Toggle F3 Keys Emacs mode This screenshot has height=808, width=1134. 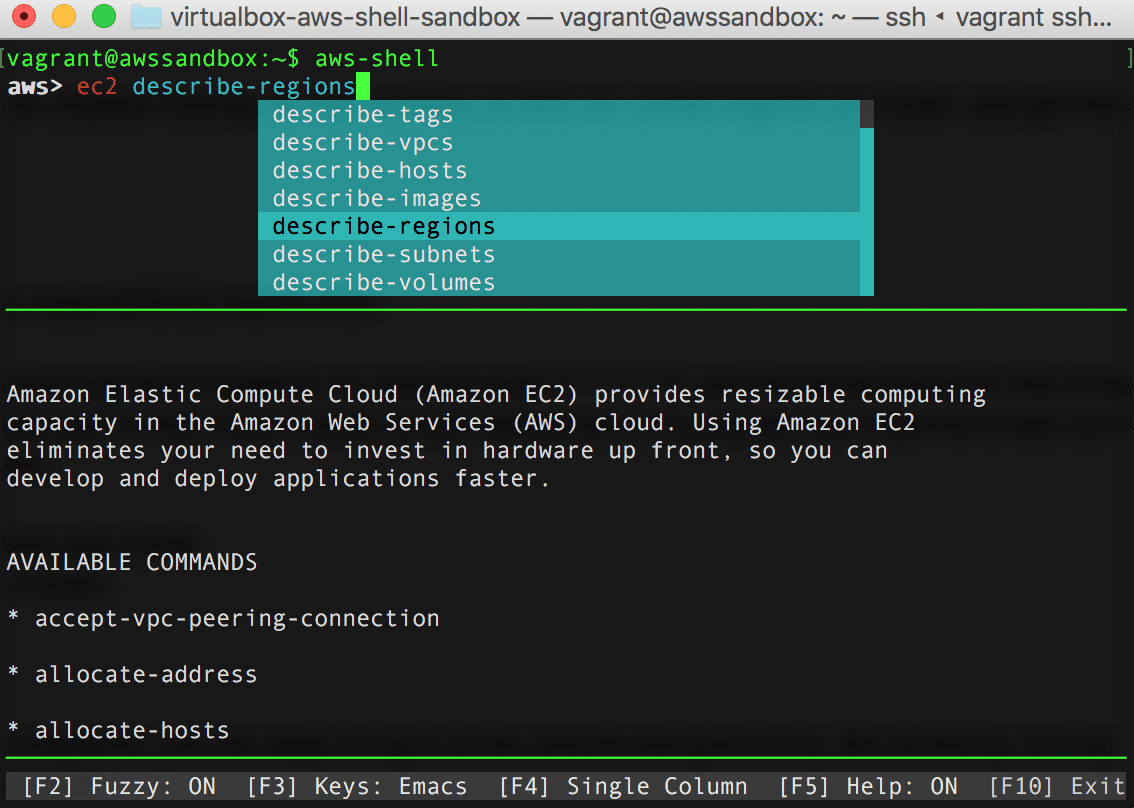click(357, 786)
